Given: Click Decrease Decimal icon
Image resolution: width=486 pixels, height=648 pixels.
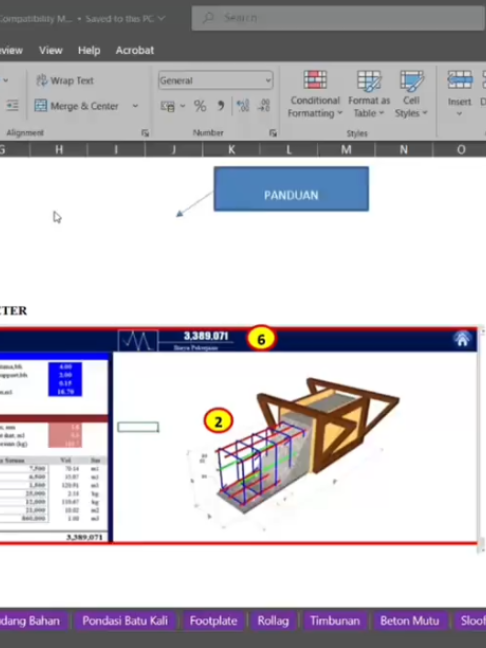Looking at the screenshot, I should 264,106.
